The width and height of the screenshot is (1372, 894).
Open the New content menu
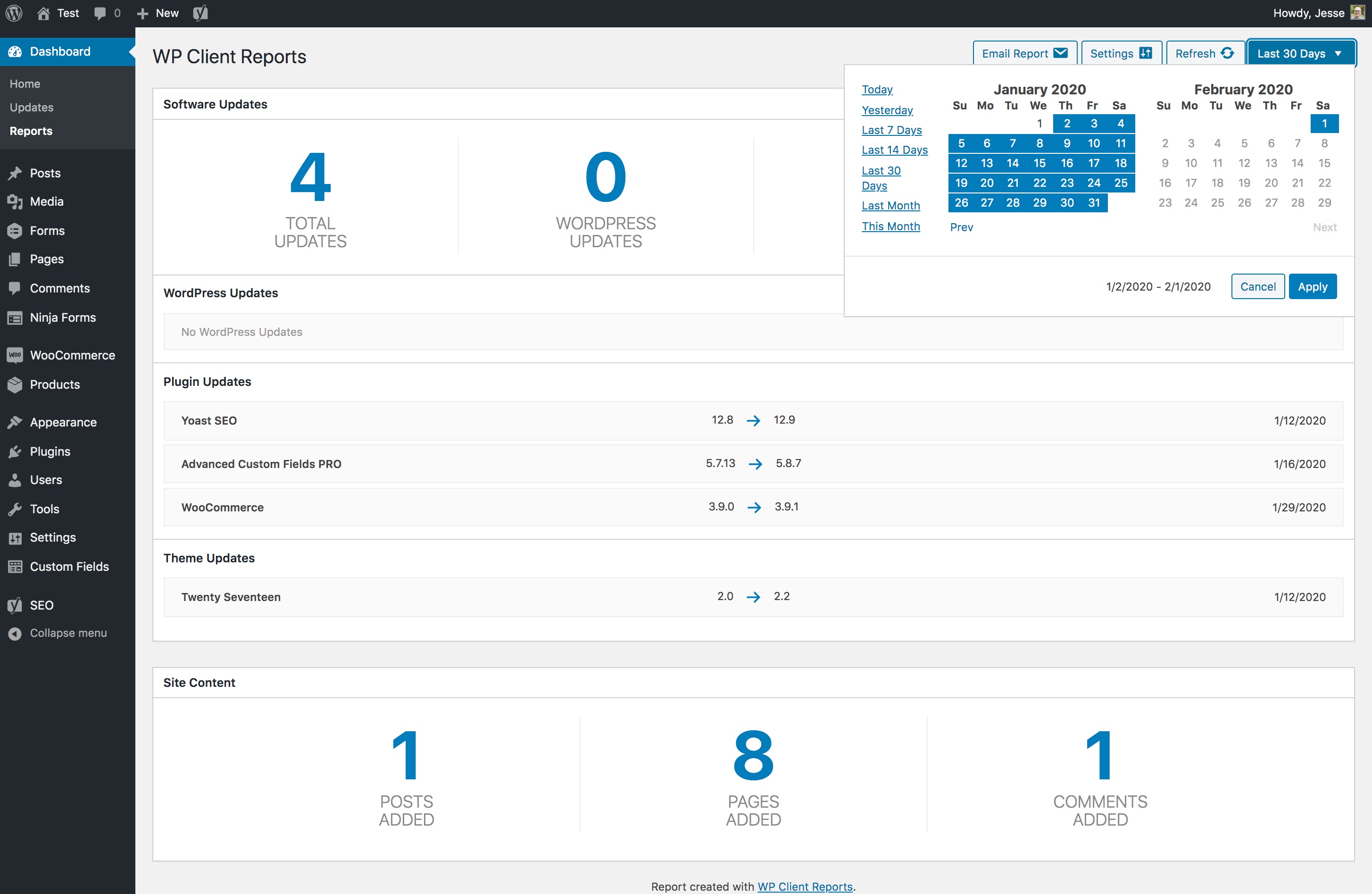coord(158,13)
